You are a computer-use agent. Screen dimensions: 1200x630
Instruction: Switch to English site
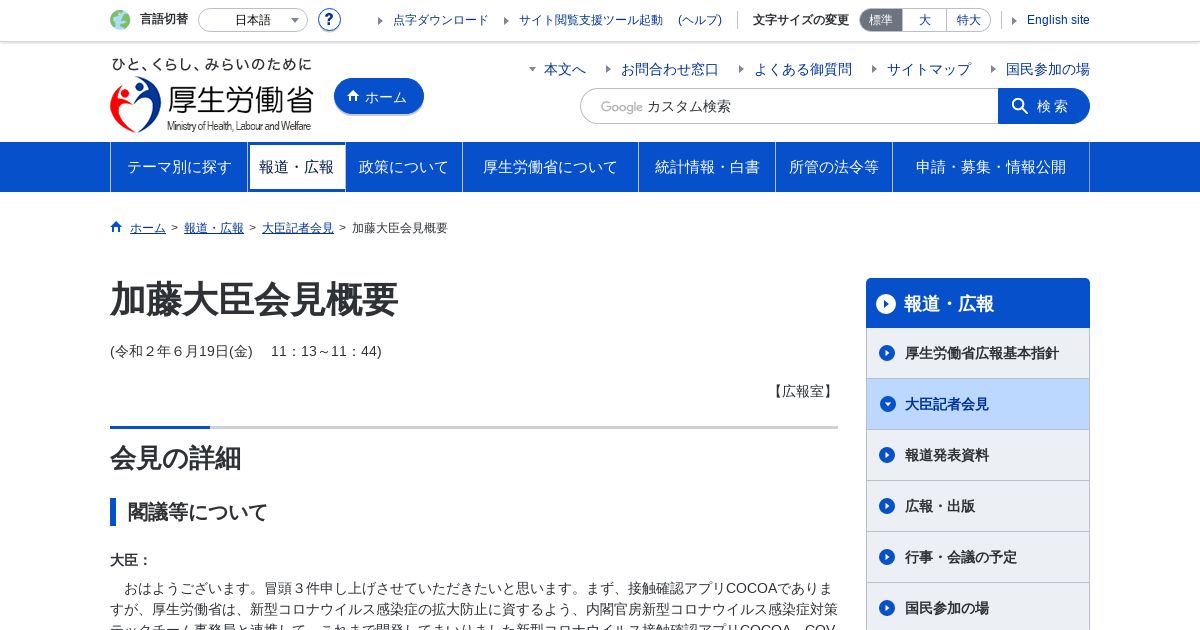pyautogui.click(x=1058, y=20)
